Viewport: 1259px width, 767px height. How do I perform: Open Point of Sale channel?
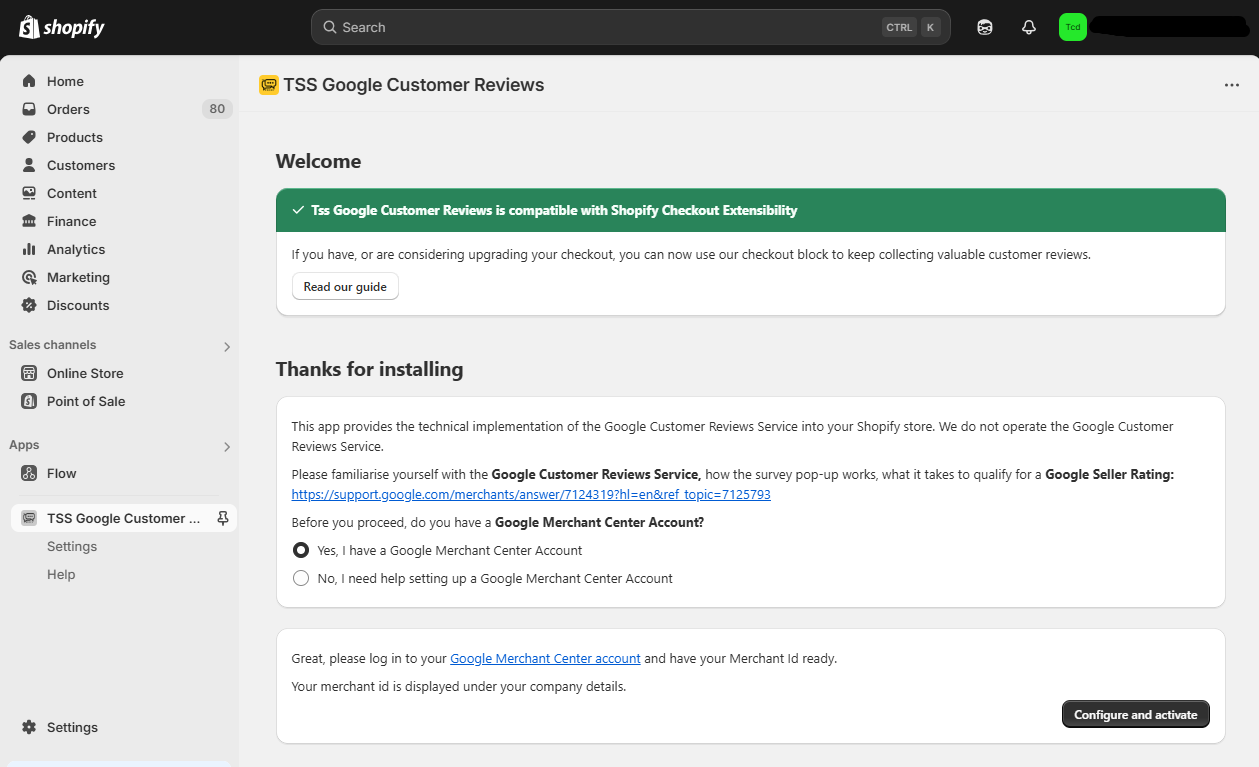(x=86, y=401)
